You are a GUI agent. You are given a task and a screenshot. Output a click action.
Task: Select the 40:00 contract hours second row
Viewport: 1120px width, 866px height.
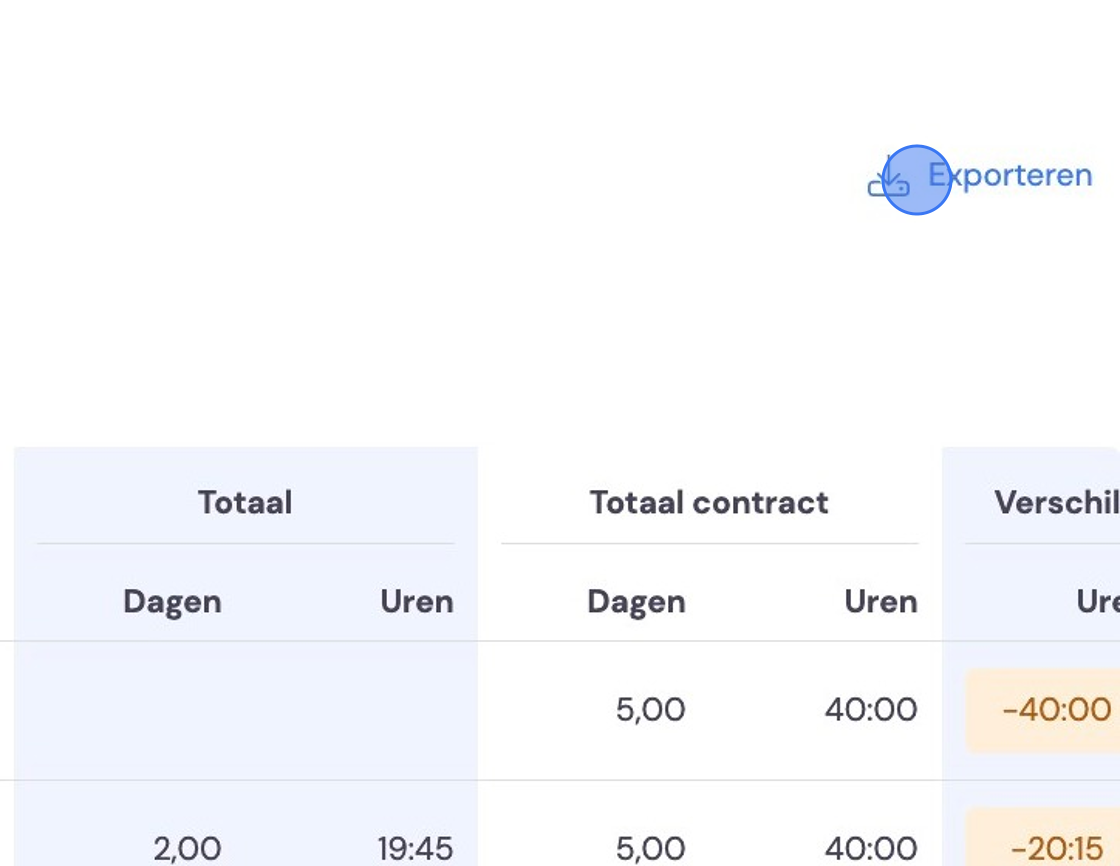[x=871, y=848]
